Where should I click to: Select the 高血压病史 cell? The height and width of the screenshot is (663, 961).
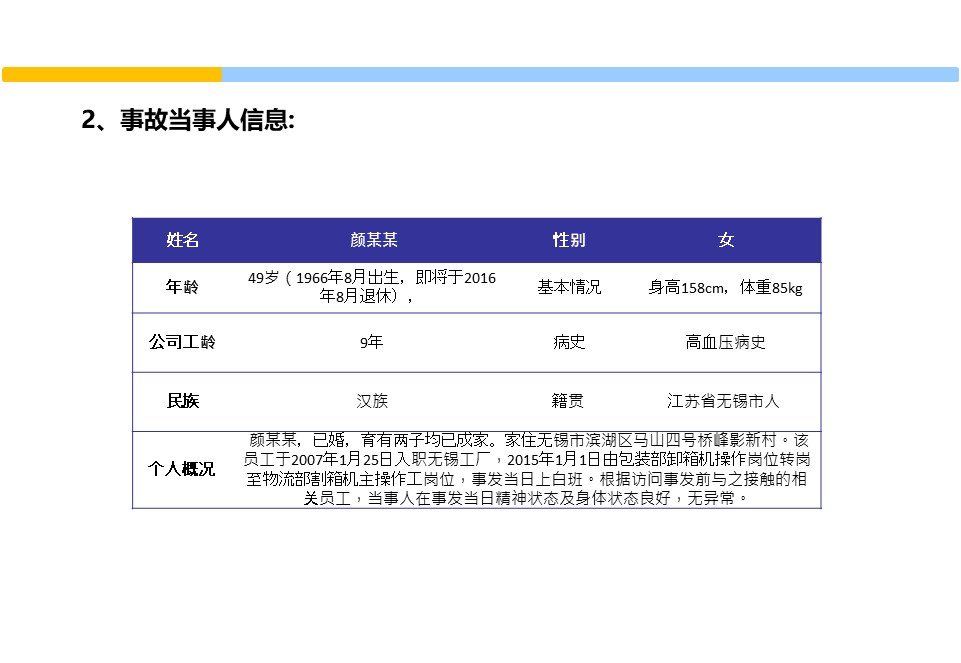(726, 342)
